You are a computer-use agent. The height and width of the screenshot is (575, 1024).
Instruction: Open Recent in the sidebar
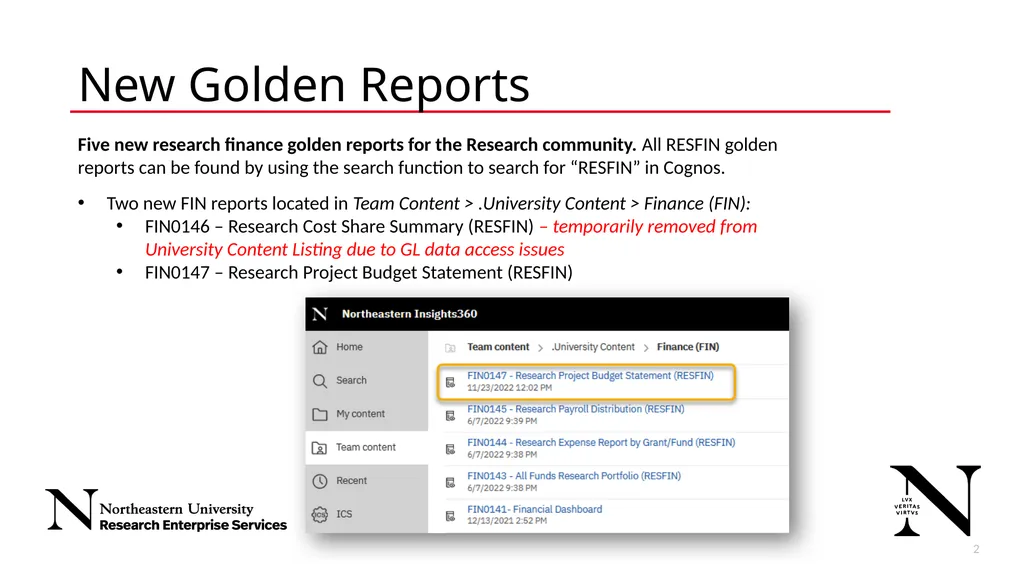click(x=366, y=481)
